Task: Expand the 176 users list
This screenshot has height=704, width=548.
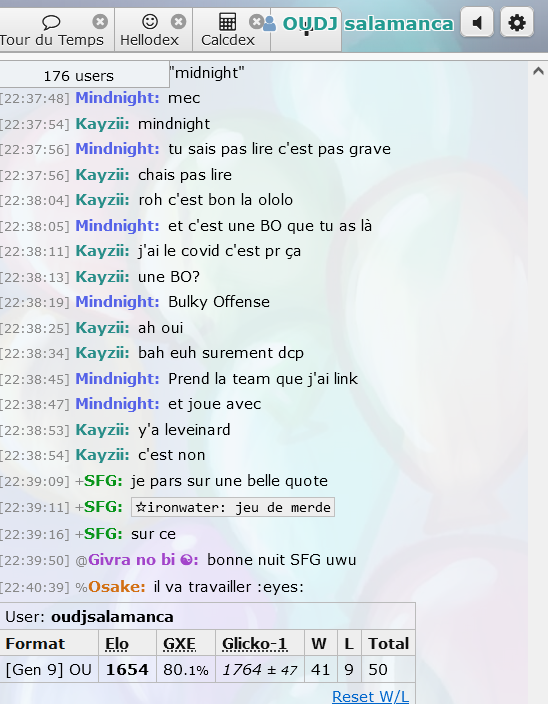Action: coord(79,75)
